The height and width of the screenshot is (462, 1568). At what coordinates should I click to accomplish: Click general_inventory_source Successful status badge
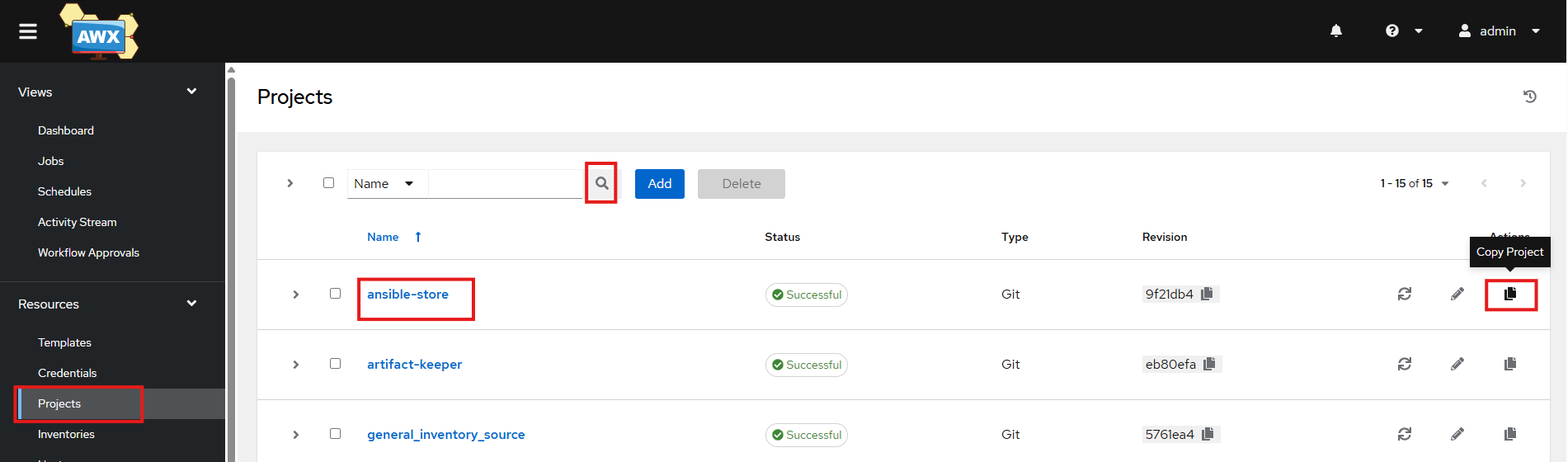[x=807, y=435]
